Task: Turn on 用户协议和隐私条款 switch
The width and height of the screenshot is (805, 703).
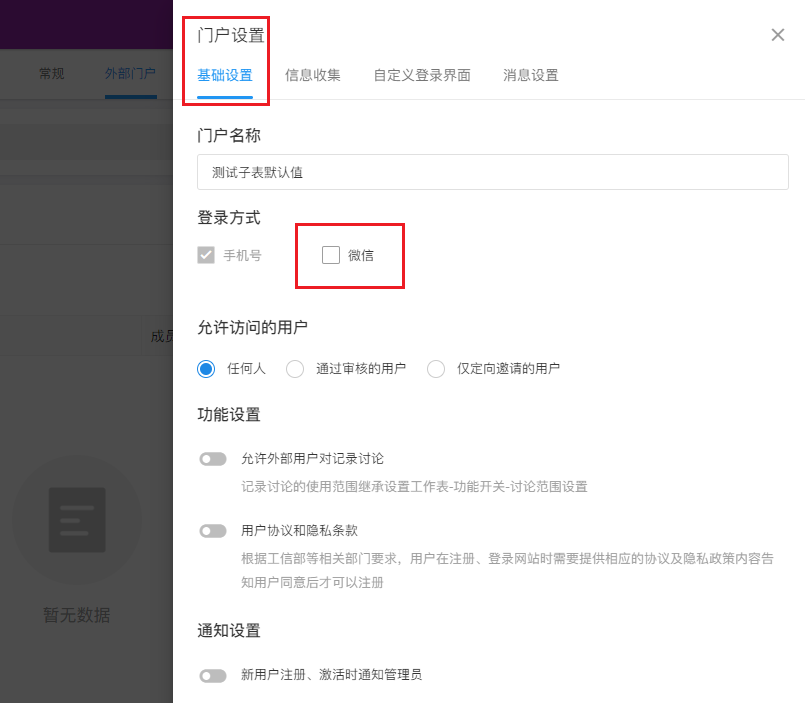Action: (212, 531)
